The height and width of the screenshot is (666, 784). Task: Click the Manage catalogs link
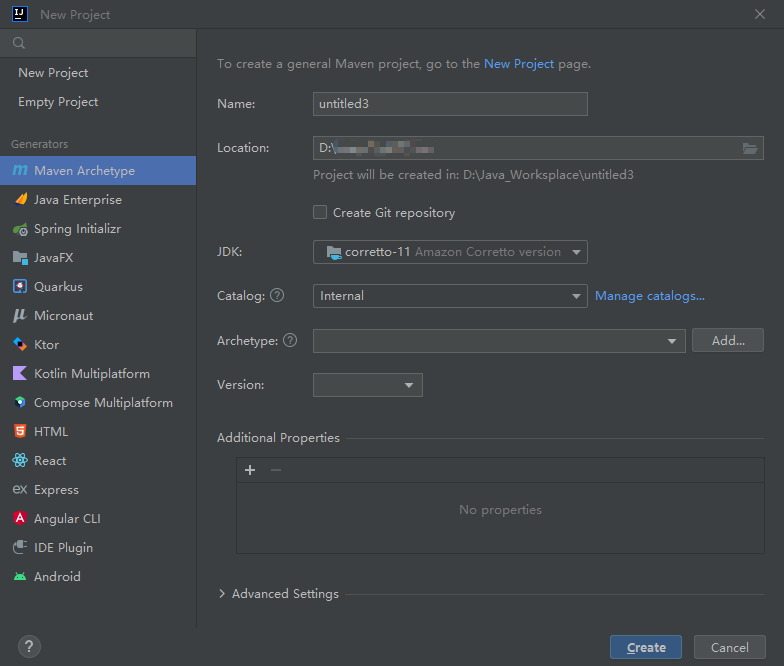pos(650,296)
